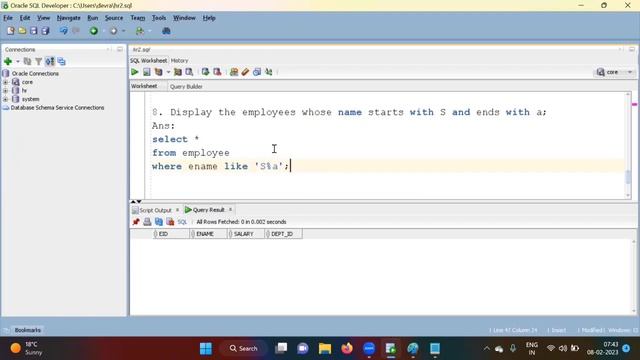Click the Bookmarks panel label at bottom
The width and height of the screenshot is (640, 360).
[x=28, y=330]
